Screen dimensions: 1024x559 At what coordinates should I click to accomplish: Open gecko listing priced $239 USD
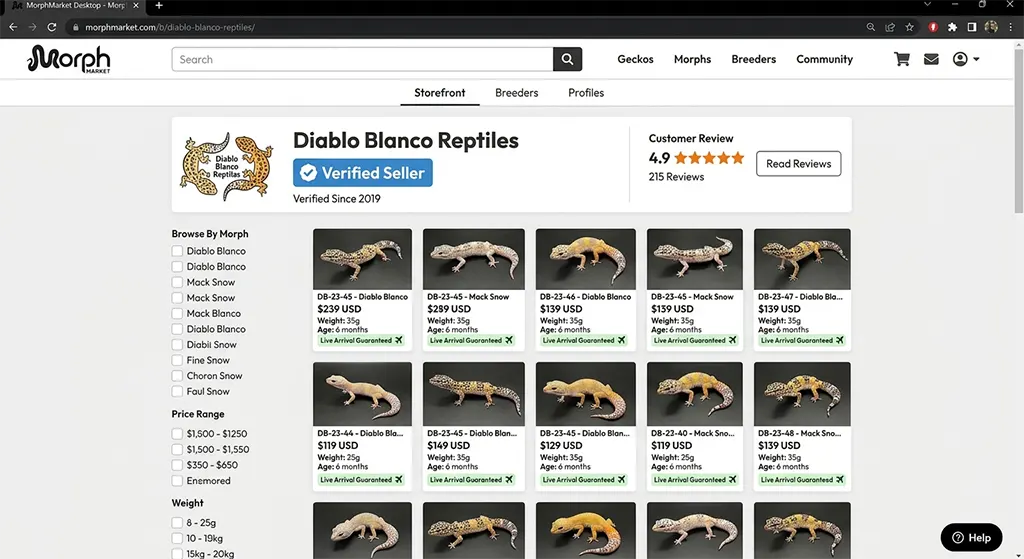point(362,289)
